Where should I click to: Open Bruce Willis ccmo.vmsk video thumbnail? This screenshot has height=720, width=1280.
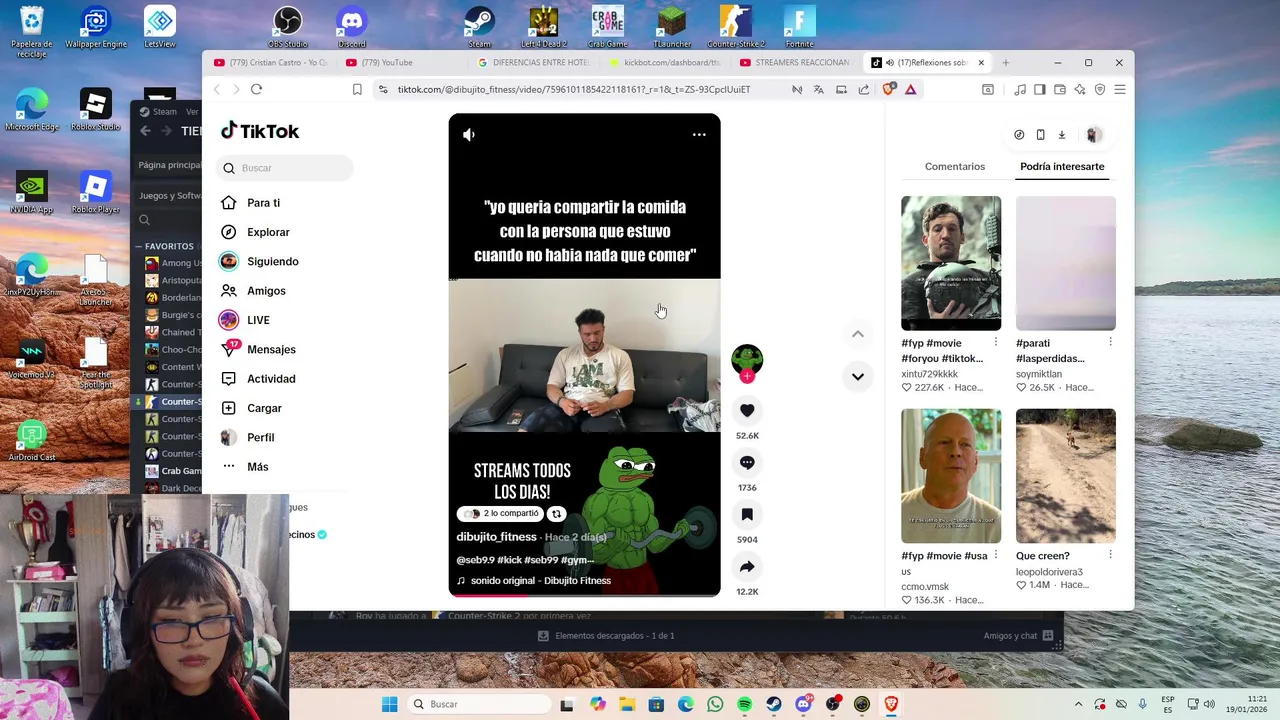click(951, 476)
